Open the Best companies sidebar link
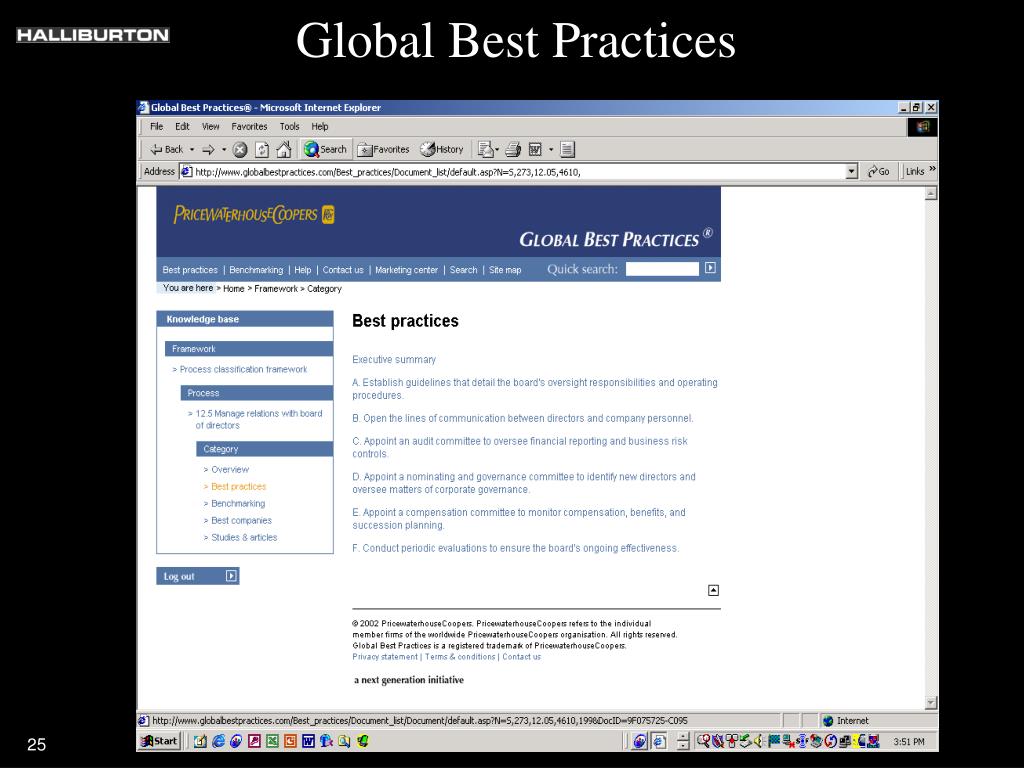Viewport: 1024px width, 768px height. click(x=241, y=520)
